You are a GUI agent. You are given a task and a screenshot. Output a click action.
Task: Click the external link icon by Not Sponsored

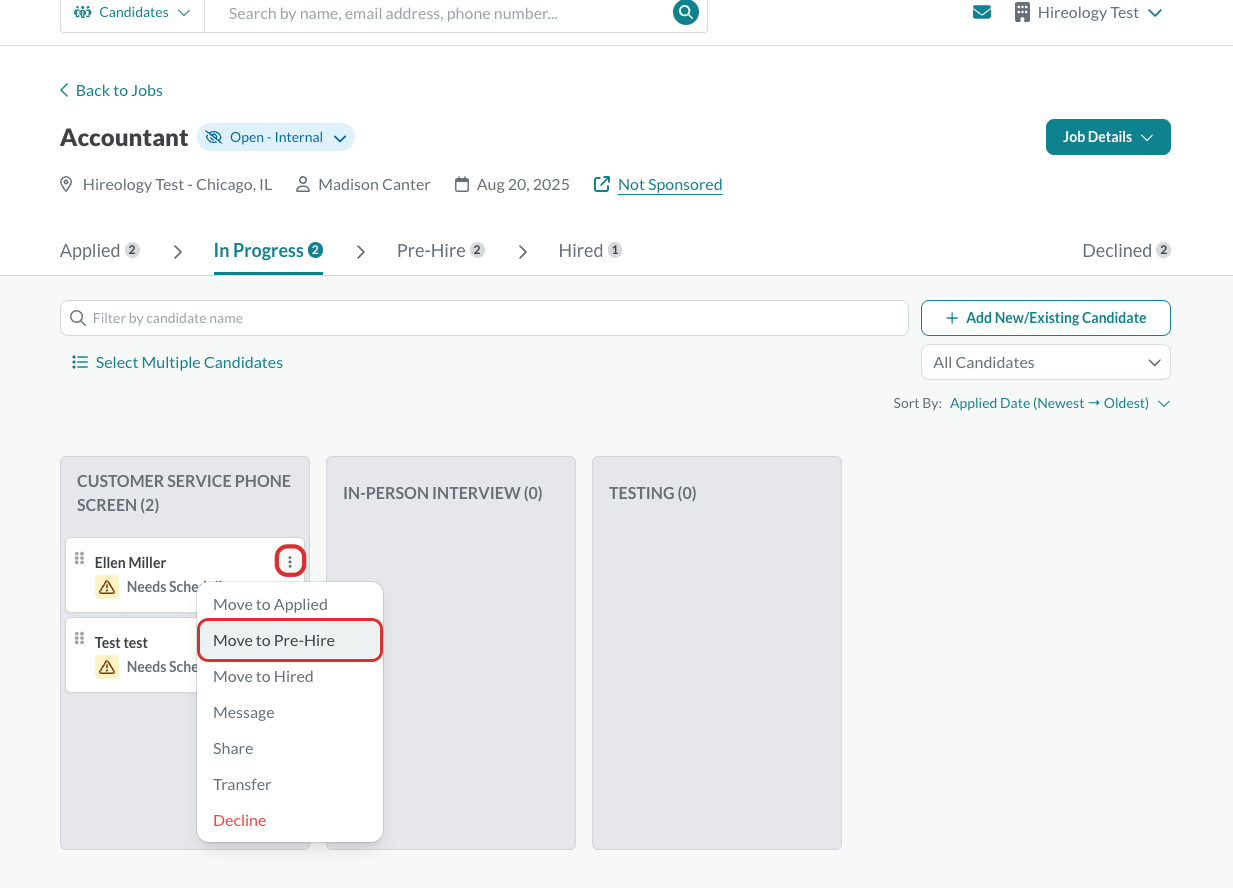click(602, 184)
